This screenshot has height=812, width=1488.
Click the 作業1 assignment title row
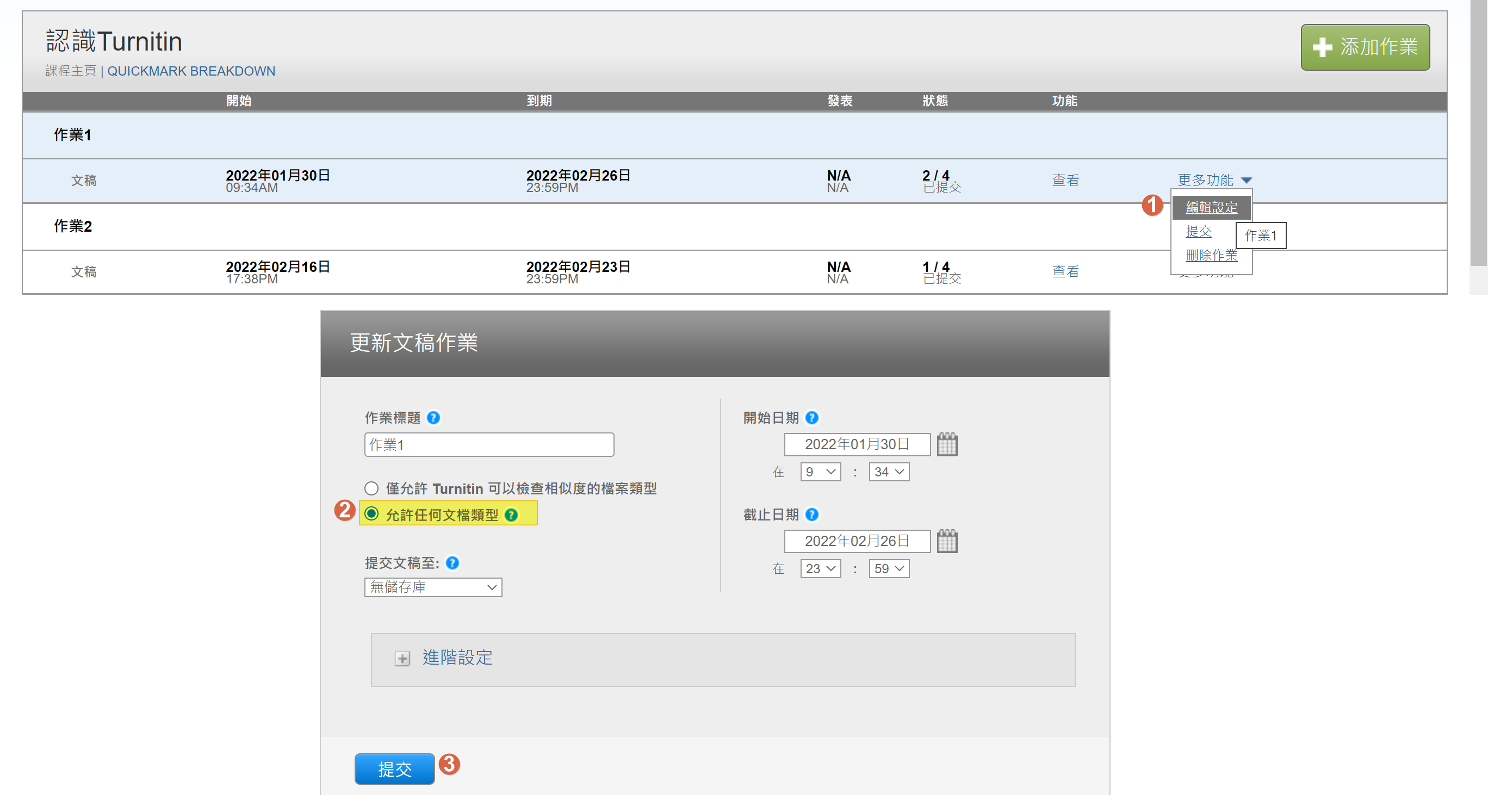734,135
